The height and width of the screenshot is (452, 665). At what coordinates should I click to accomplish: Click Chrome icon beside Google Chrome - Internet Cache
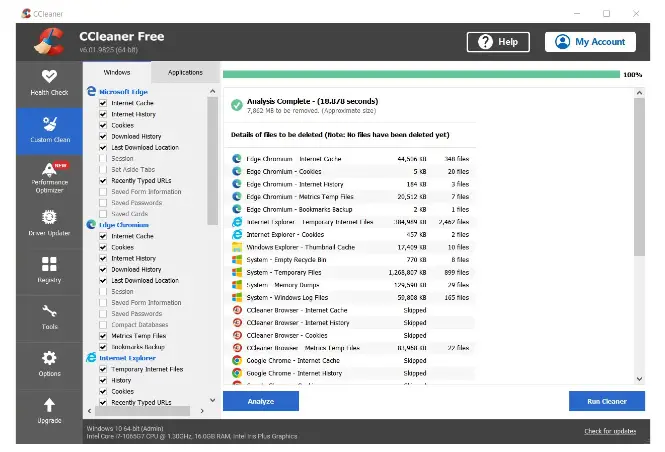(x=237, y=360)
